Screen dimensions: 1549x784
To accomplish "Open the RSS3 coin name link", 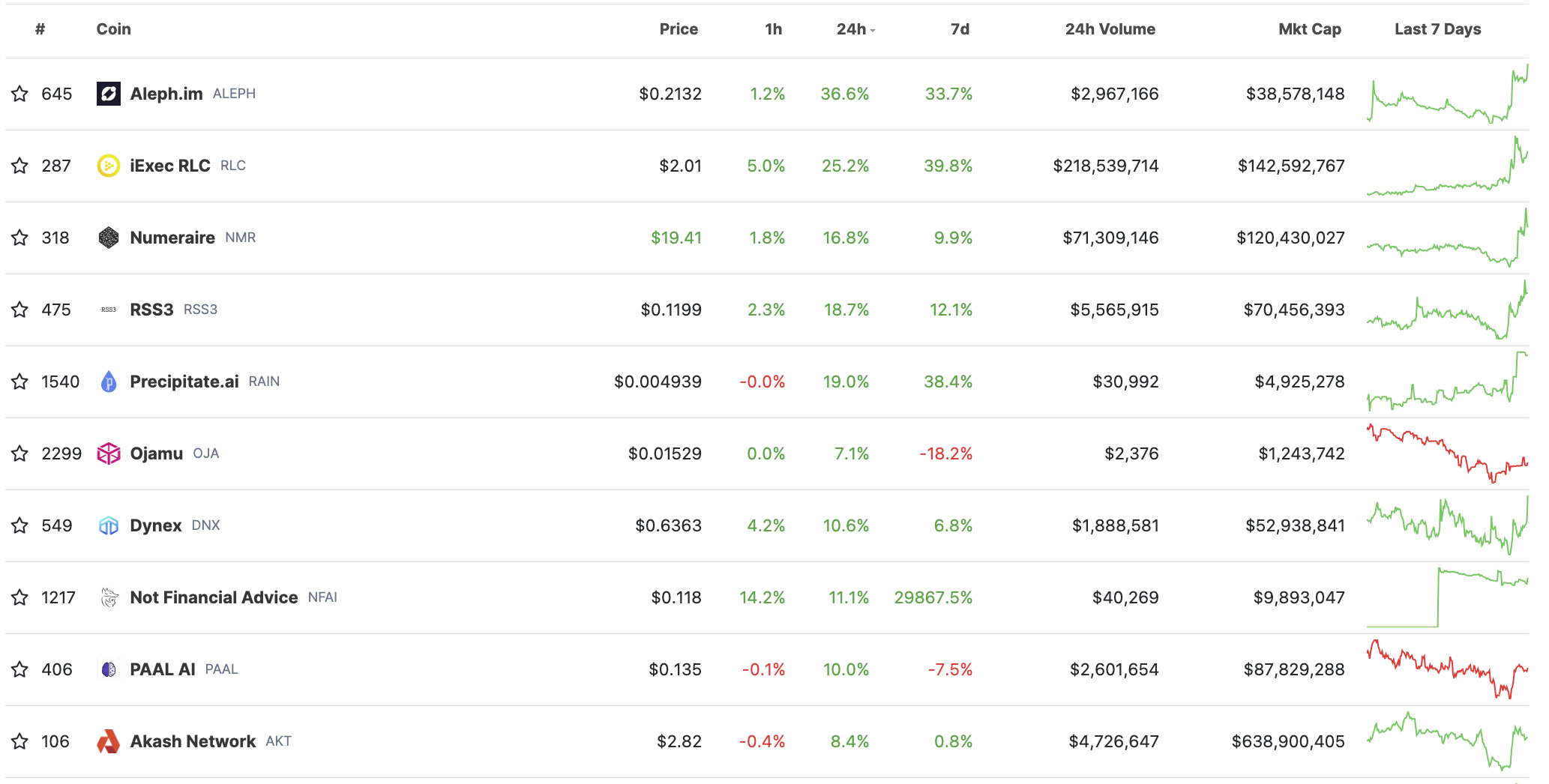I will pyautogui.click(x=151, y=310).
